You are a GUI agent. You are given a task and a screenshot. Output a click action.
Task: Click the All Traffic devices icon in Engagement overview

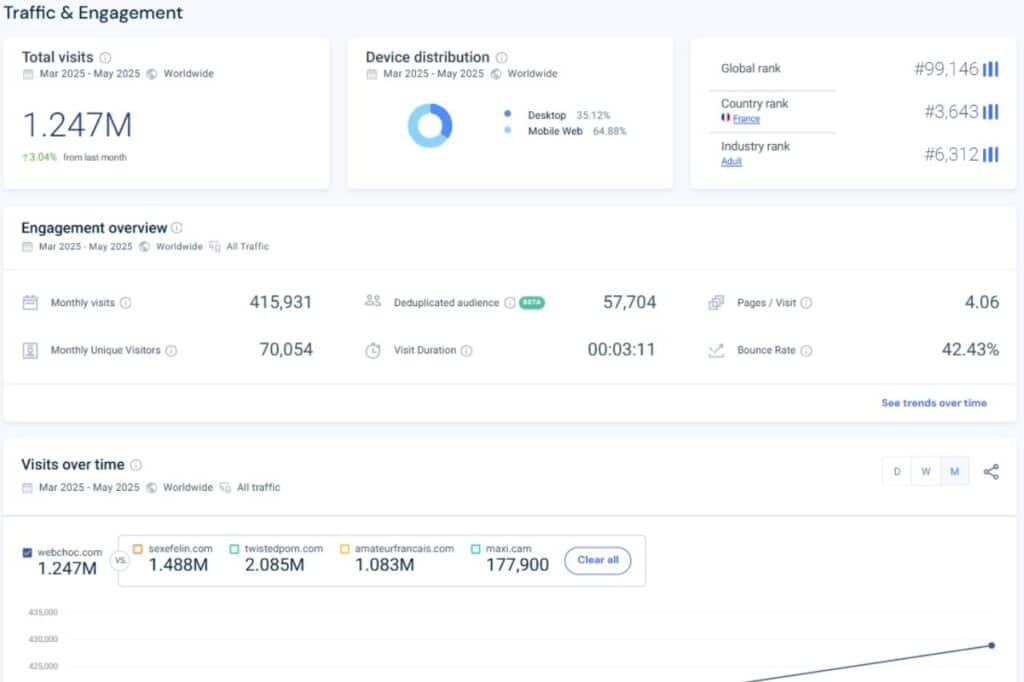(215, 246)
